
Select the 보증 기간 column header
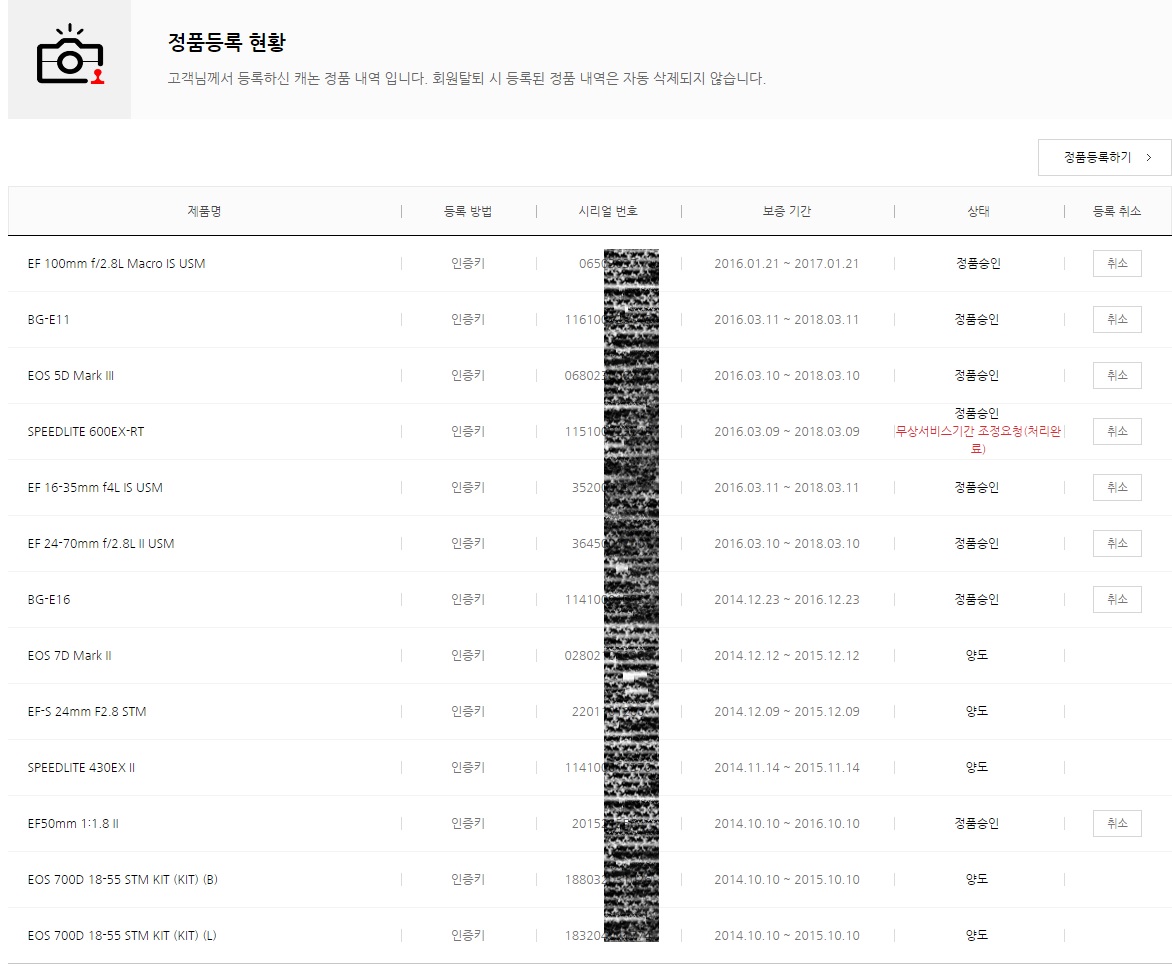[x=786, y=212]
